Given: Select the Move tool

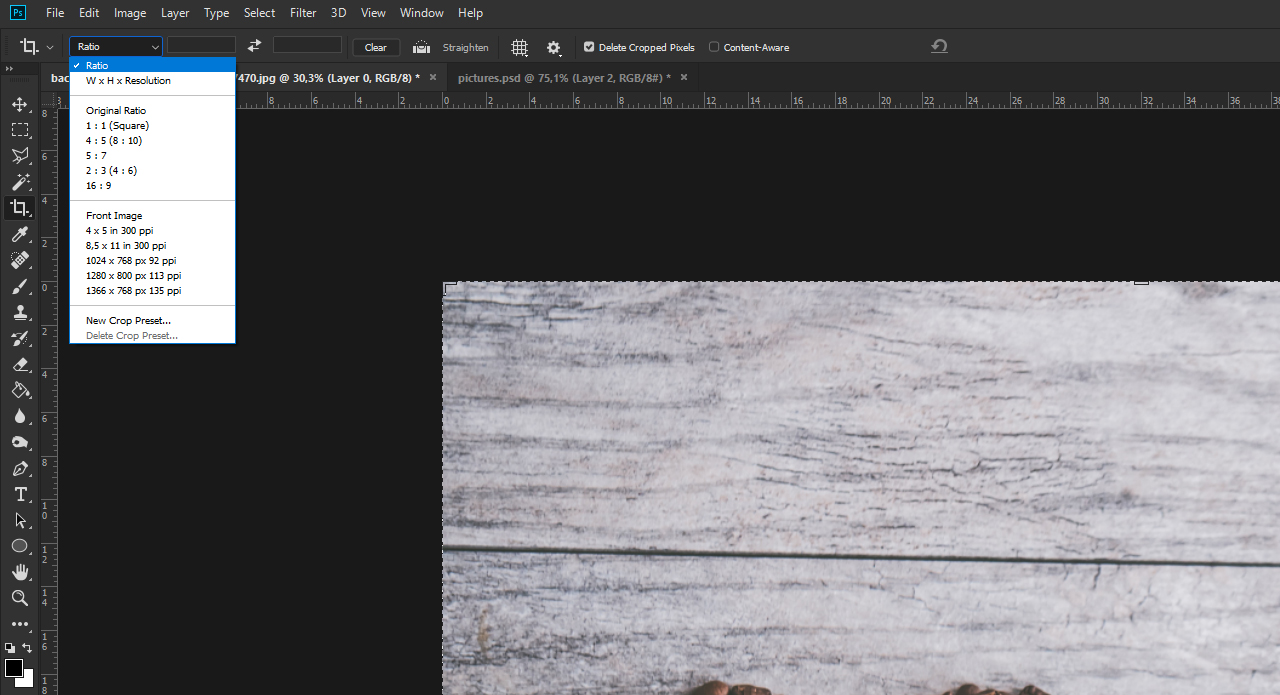Looking at the screenshot, I should click(20, 104).
